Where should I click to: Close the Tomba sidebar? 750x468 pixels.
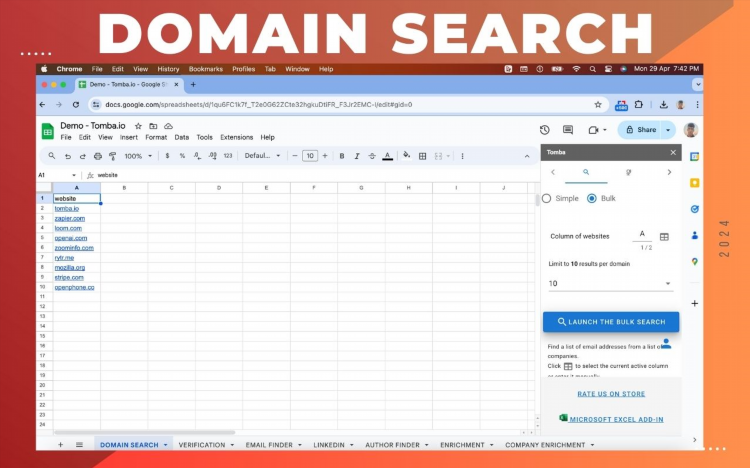[673, 152]
